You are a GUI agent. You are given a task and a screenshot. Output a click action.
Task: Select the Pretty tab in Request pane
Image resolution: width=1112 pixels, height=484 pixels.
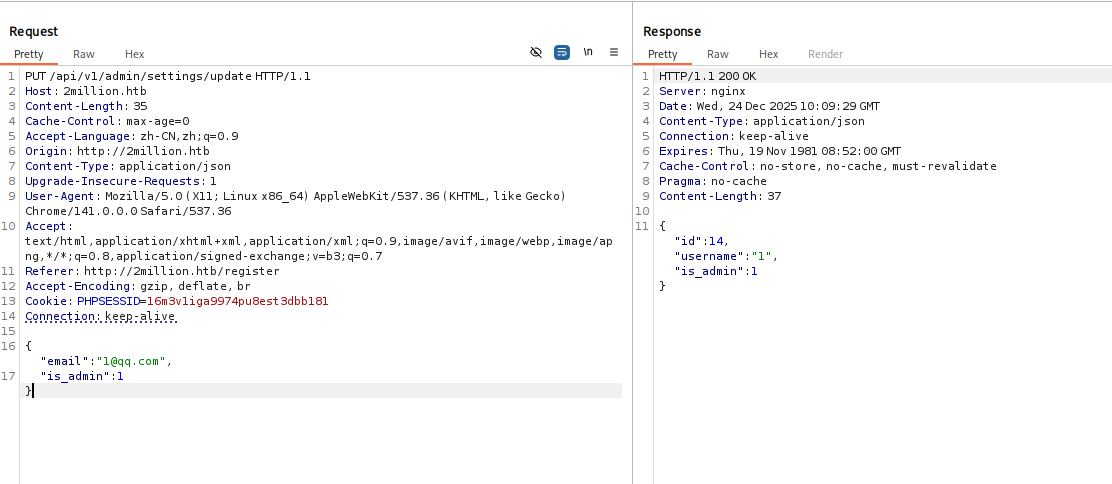[x=29, y=54]
